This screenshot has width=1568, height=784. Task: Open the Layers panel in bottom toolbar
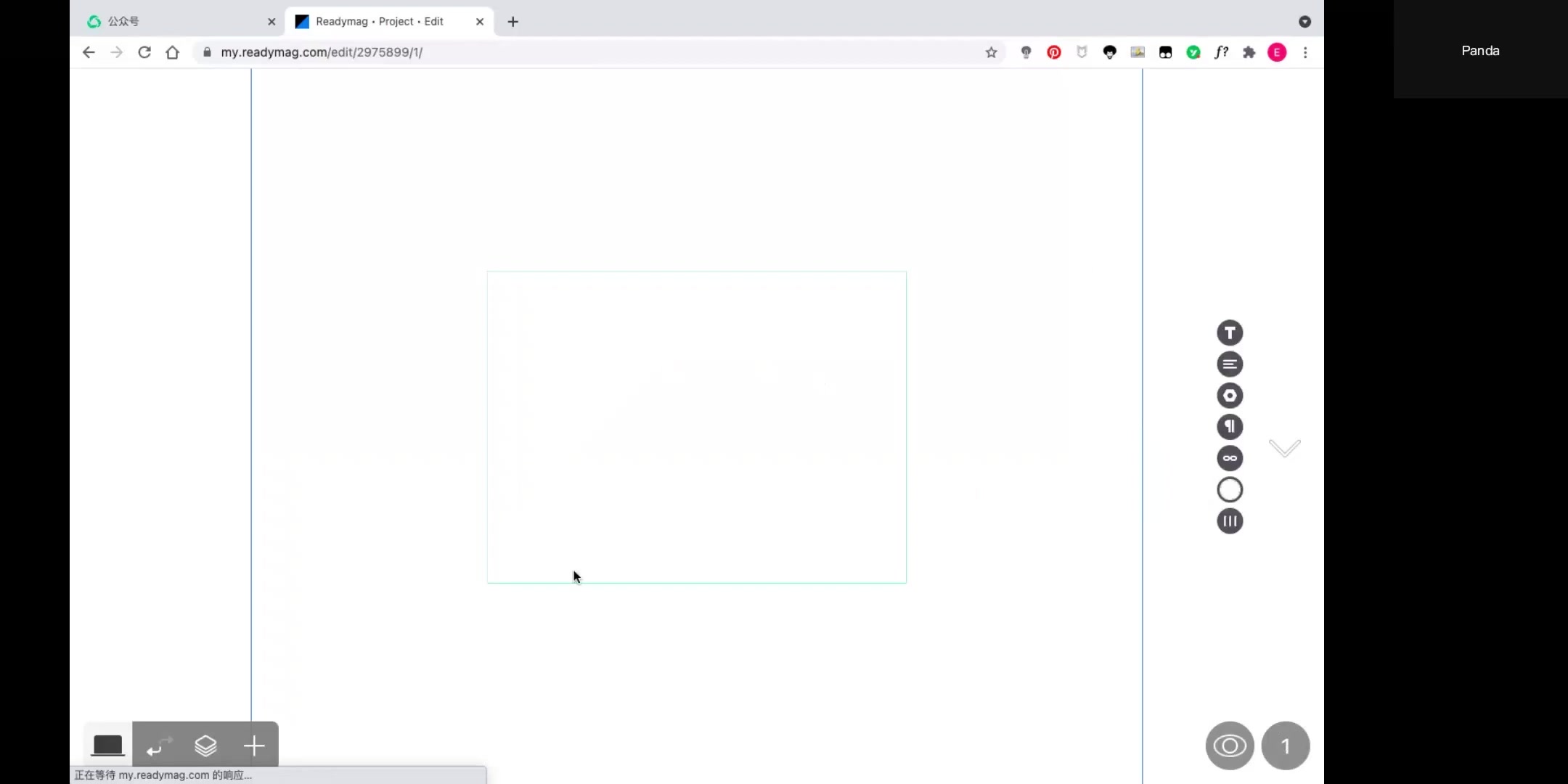coord(206,746)
